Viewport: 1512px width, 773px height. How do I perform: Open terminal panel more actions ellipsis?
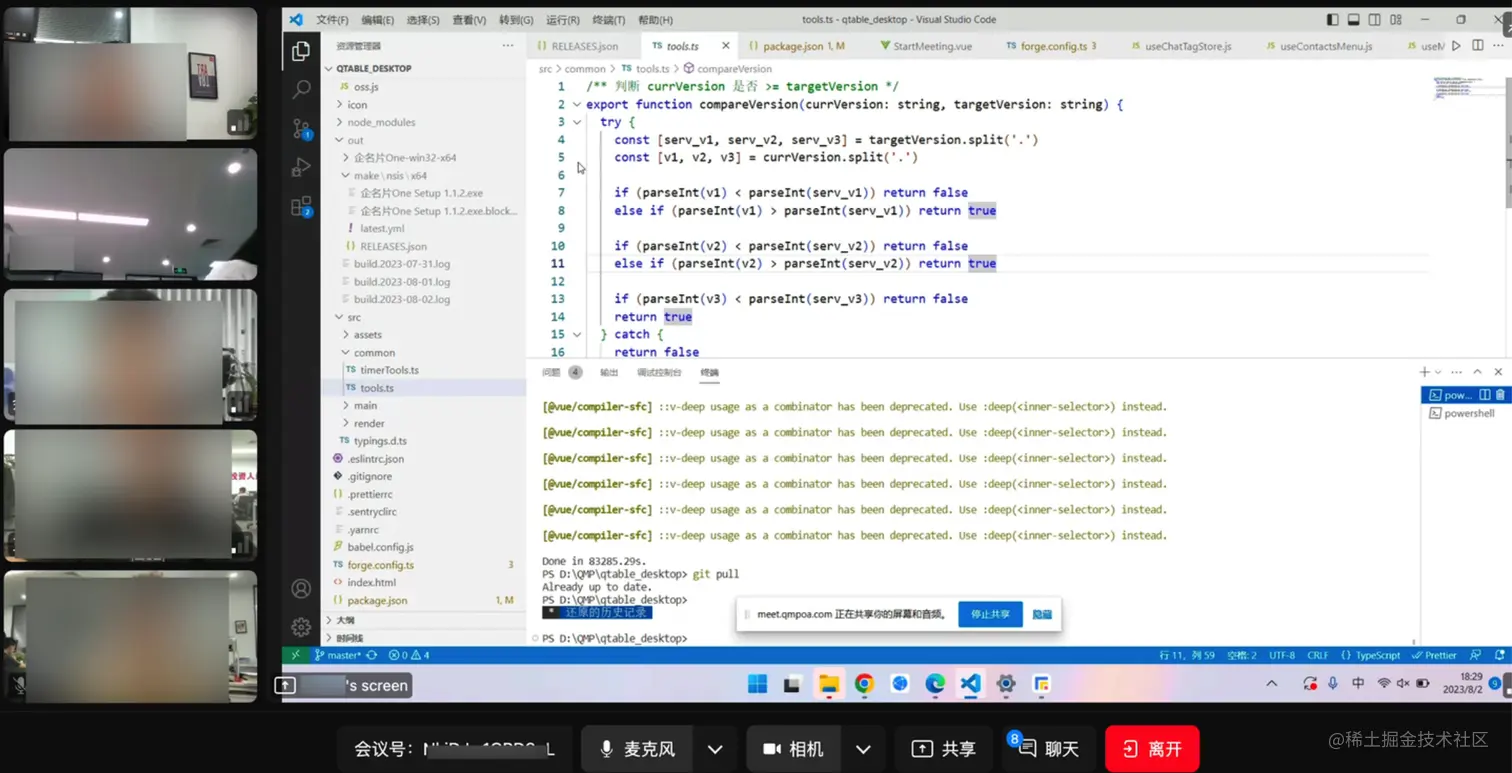[1457, 372]
